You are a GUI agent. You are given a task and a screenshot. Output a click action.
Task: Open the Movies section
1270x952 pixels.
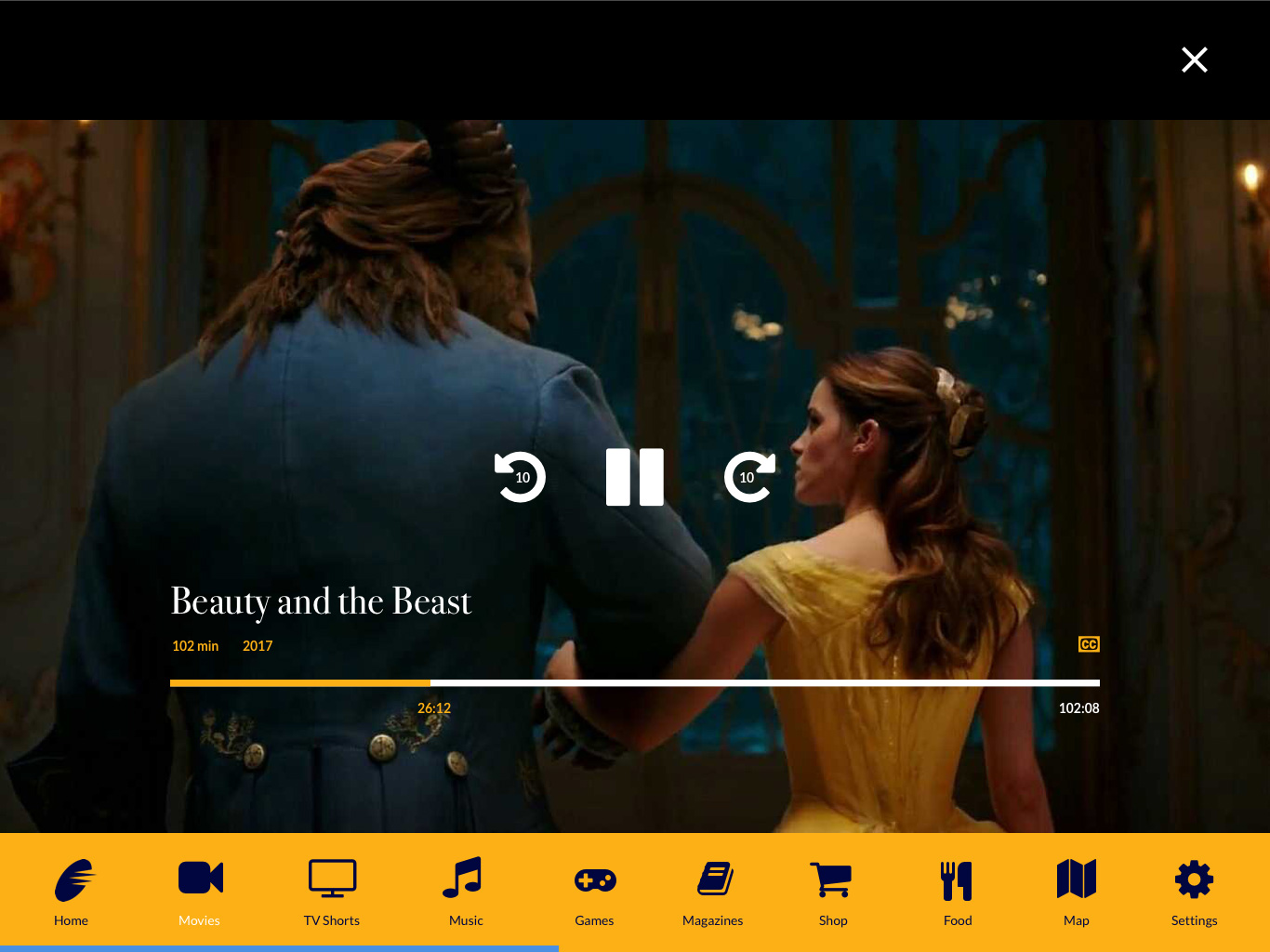click(x=200, y=892)
